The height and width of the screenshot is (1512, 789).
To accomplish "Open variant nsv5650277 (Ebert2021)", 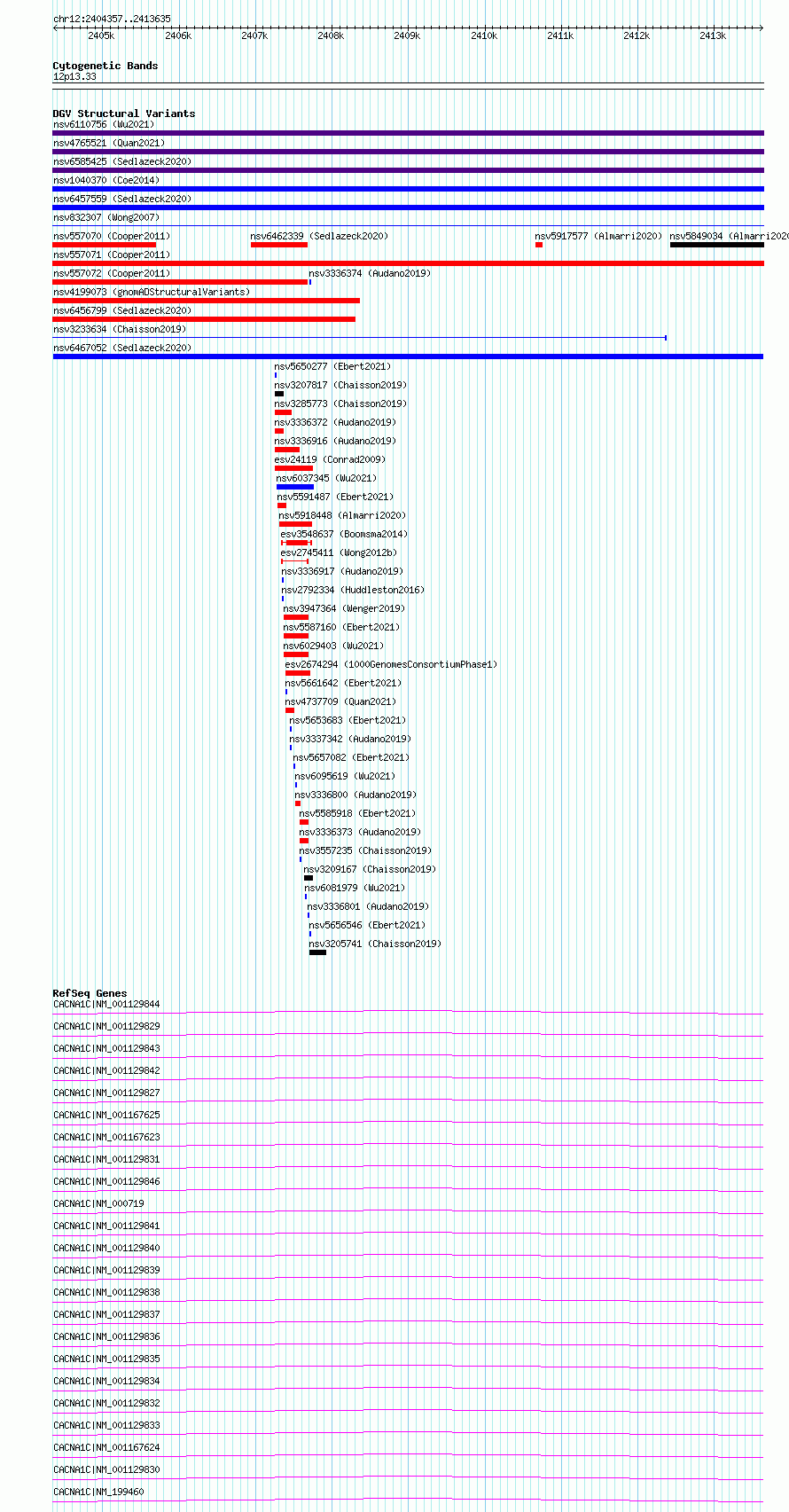I will (332, 366).
